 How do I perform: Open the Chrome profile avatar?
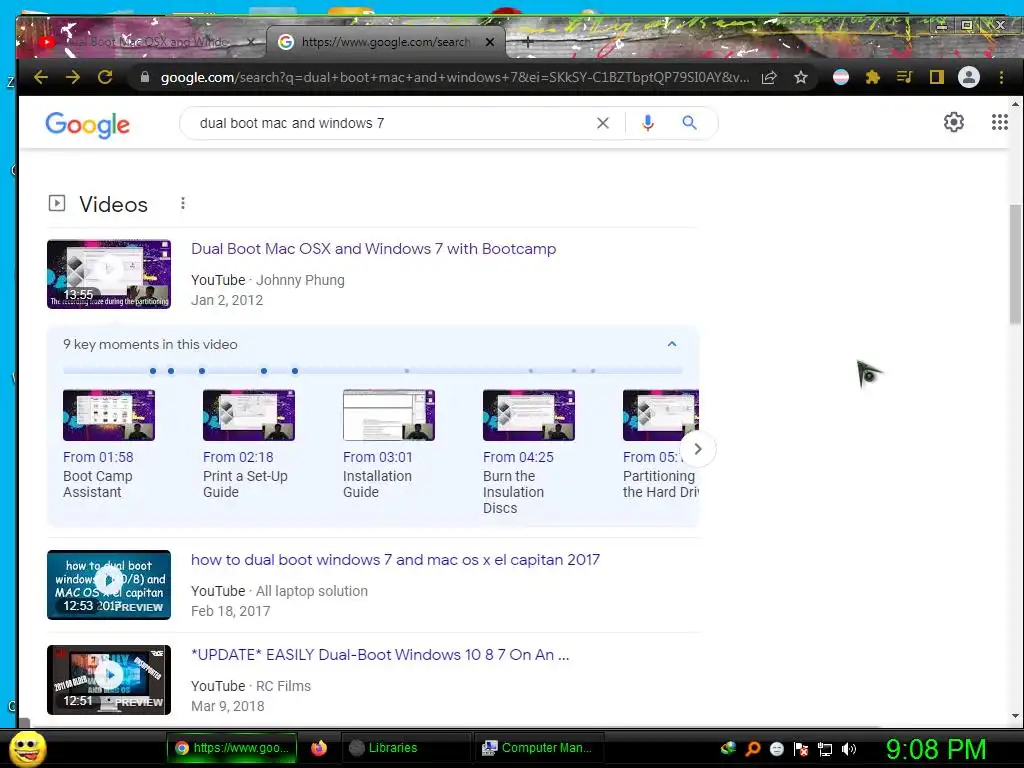[x=968, y=78]
